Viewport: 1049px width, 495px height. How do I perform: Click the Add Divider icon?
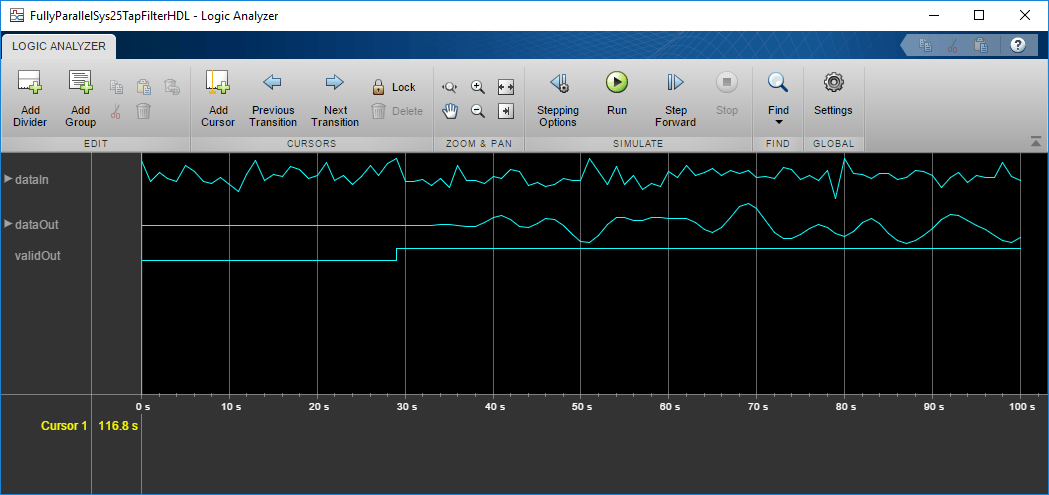point(29,99)
